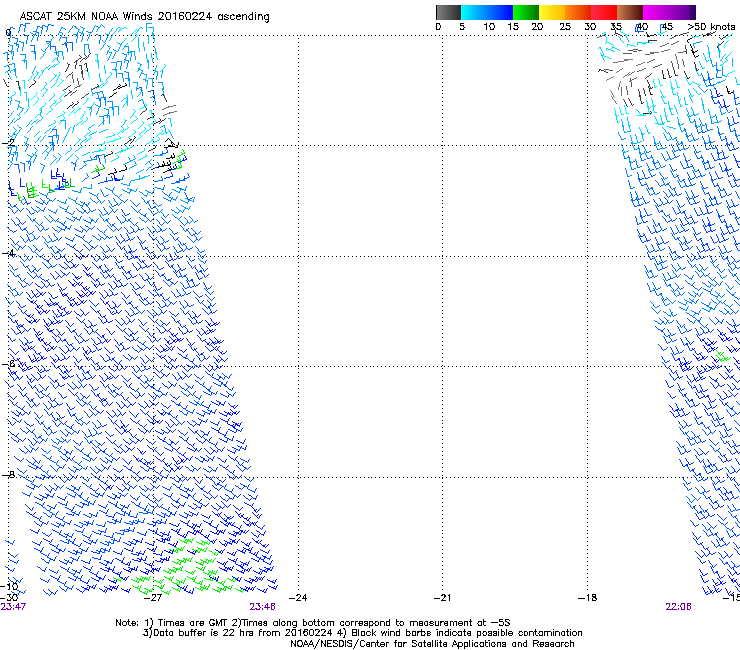This screenshot has width=740, height=650.
Task: Click the 23:47 swath time label
Action: (13, 607)
